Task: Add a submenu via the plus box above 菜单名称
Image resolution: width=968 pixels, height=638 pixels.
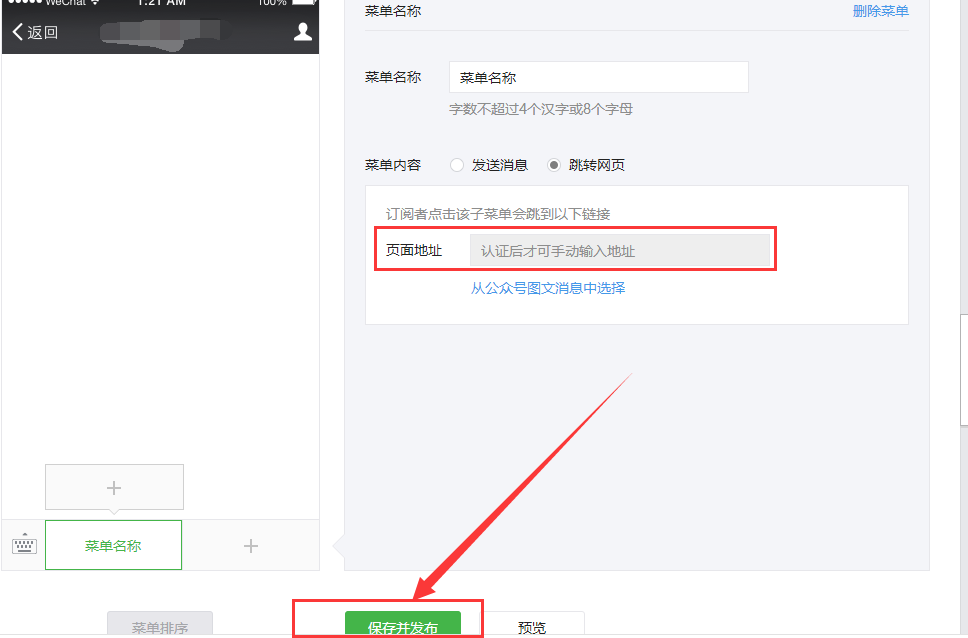Action: (114, 487)
